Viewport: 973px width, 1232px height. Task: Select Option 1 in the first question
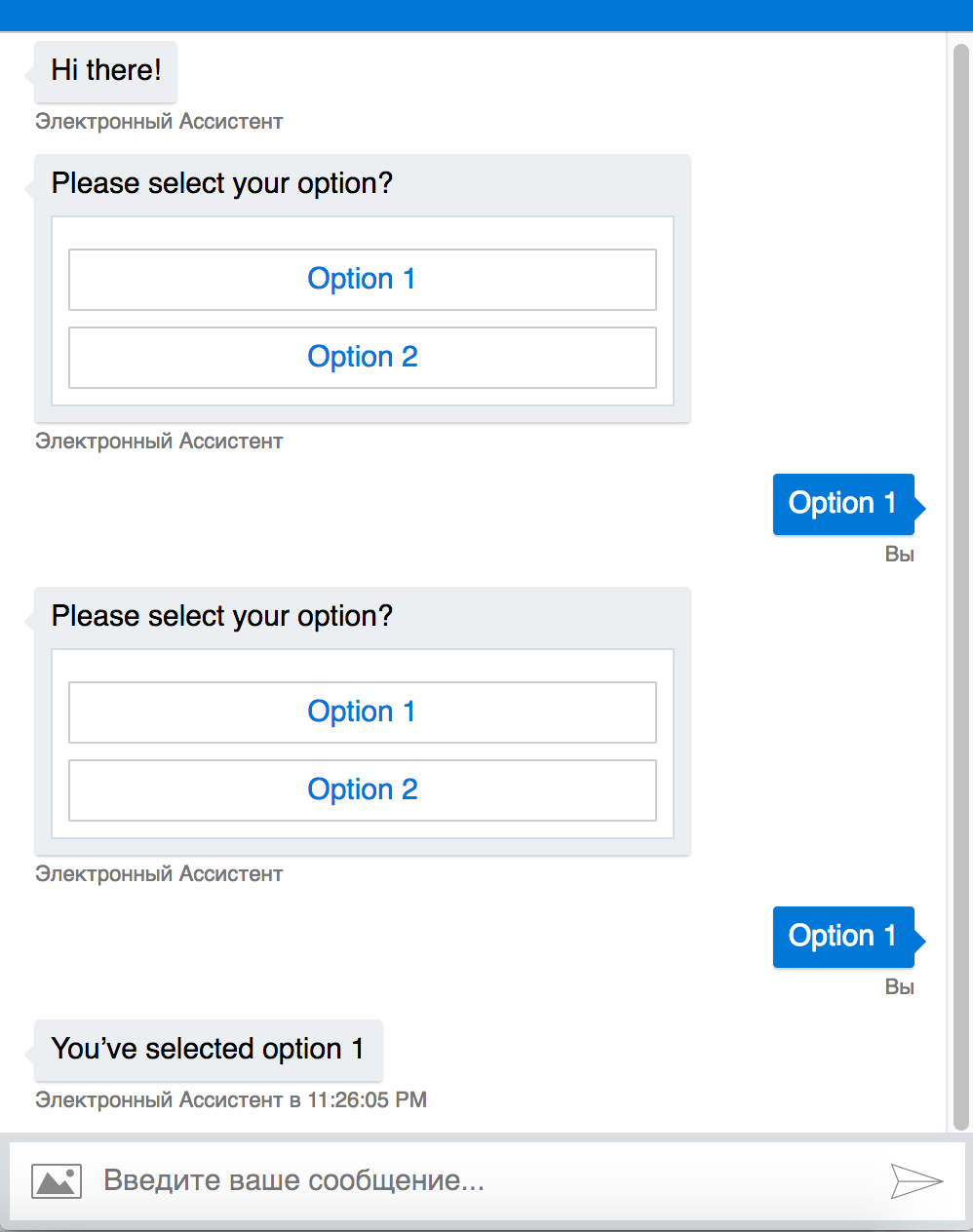click(x=362, y=280)
